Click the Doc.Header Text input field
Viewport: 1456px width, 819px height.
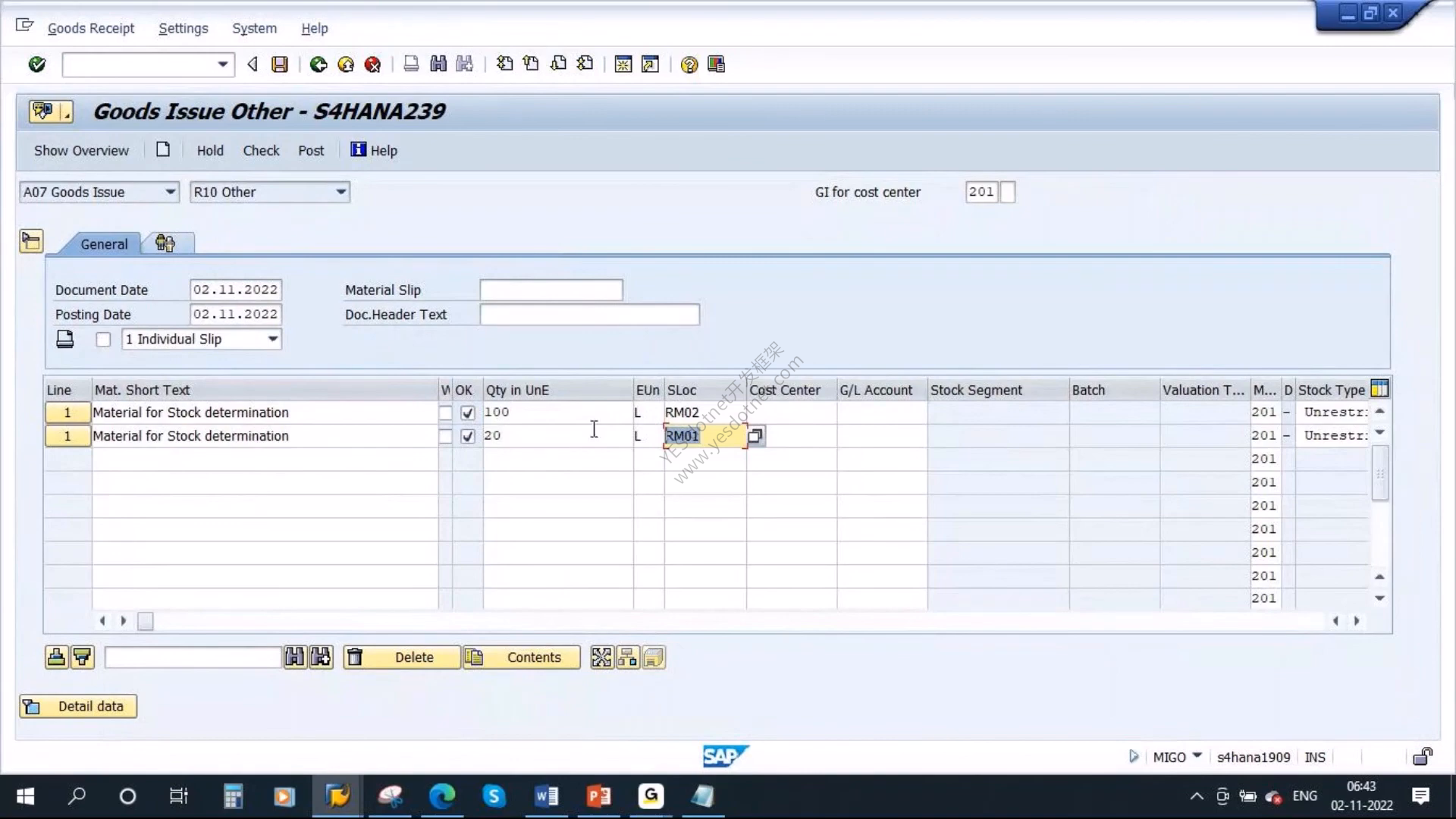pos(589,315)
